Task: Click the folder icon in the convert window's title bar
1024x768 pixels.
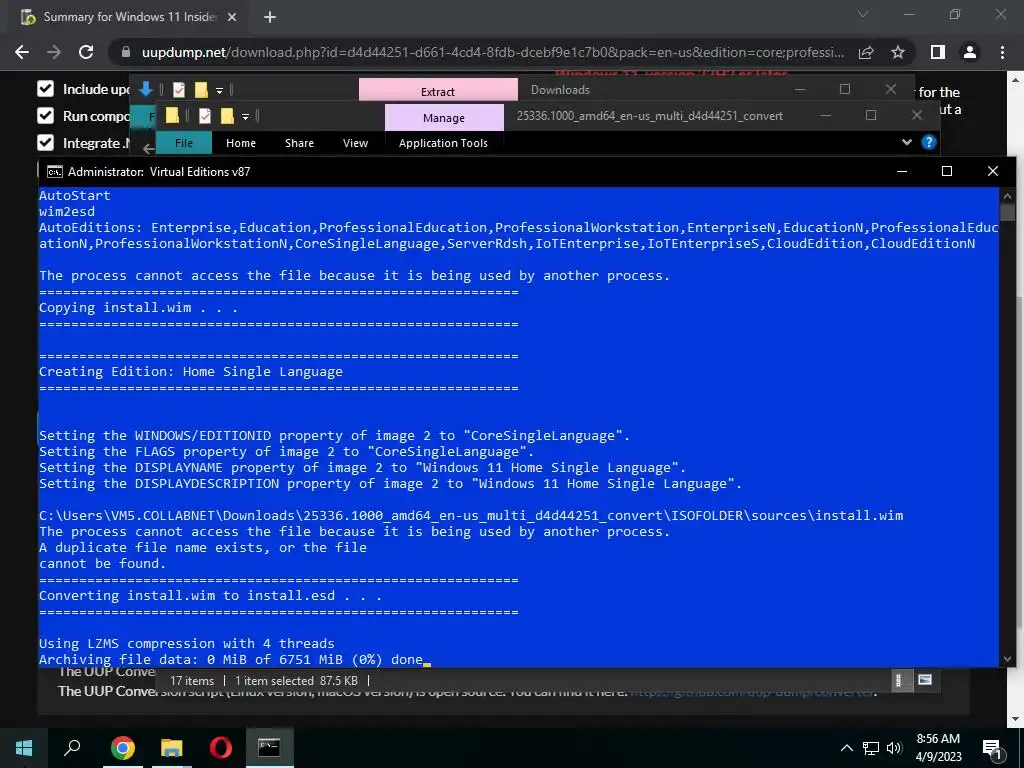Action: coord(172,116)
